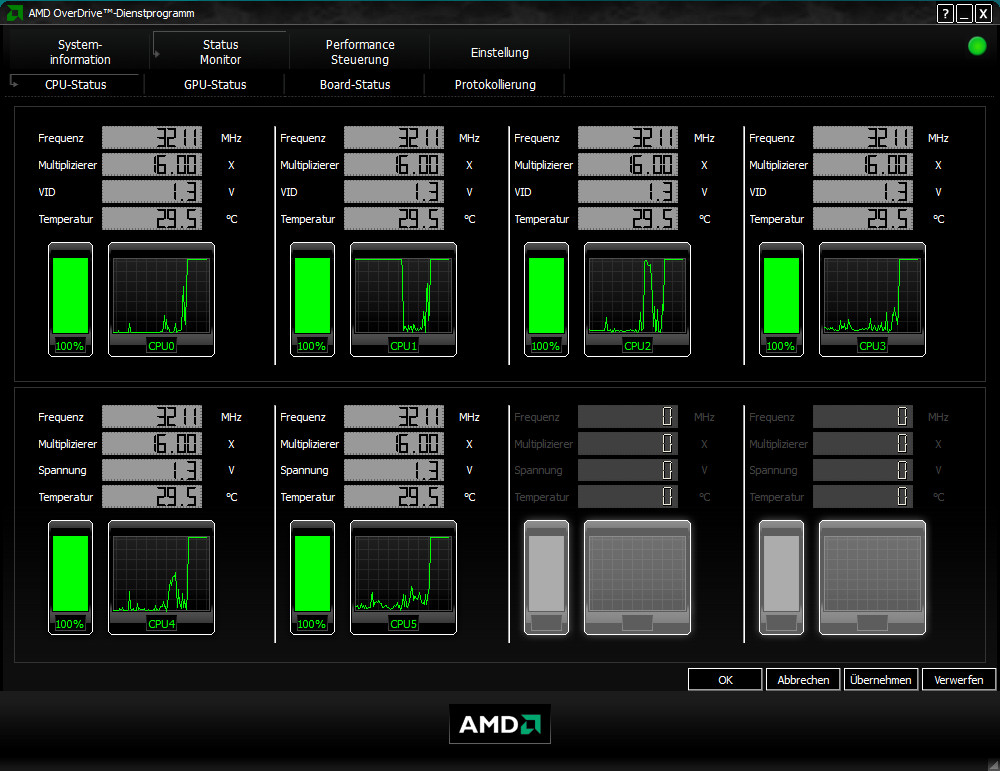The height and width of the screenshot is (771, 1000).
Task: Click the CPU1 Temperatur value field
Action: tap(393, 218)
